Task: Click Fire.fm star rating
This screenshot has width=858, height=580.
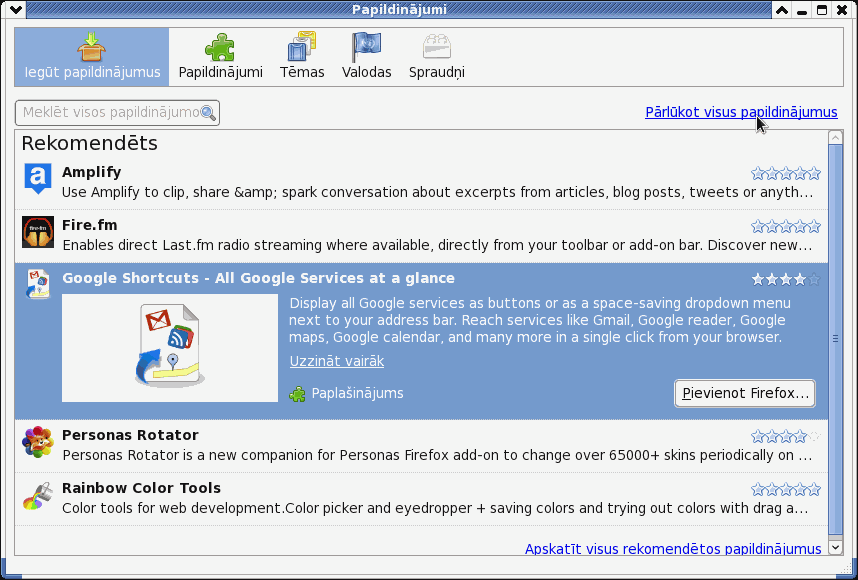Action: (x=786, y=227)
